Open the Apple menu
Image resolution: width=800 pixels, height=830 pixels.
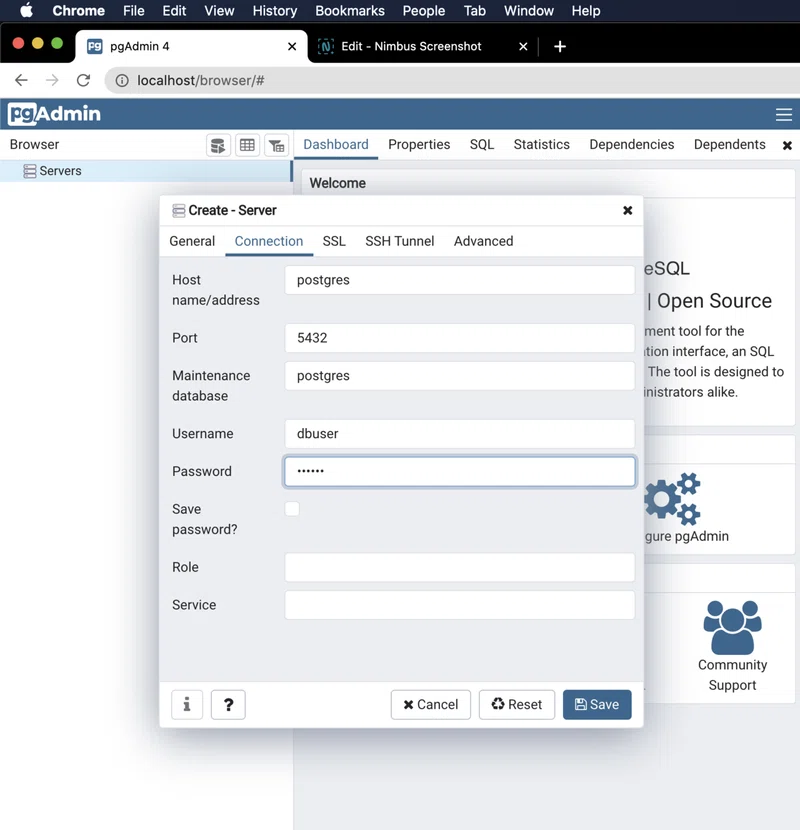point(26,11)
